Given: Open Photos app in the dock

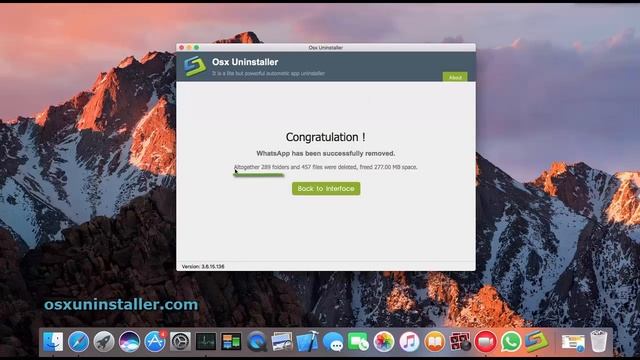Looking at the screenshot, I should click(x=384, y=341).
